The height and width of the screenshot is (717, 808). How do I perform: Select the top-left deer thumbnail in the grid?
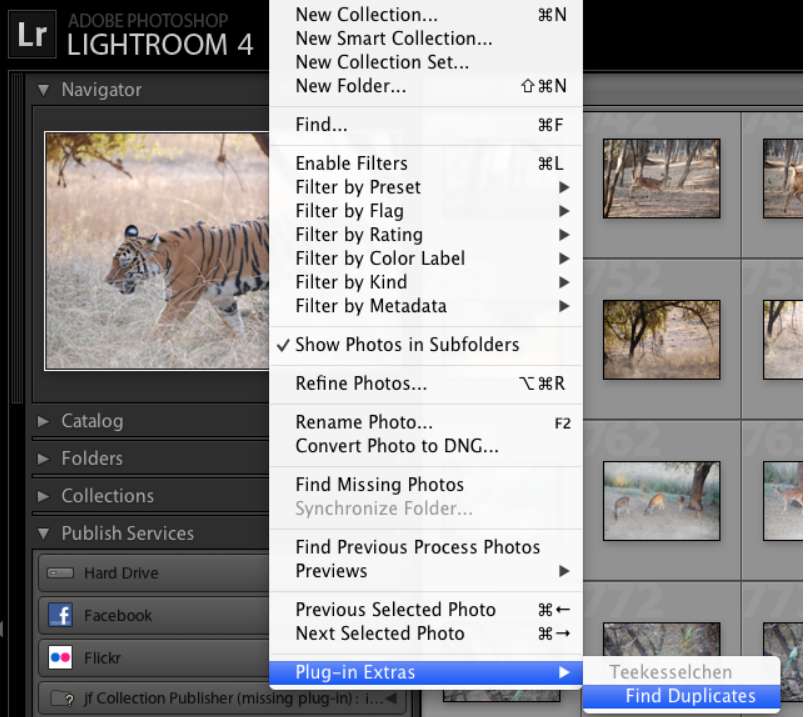coord(661,178)
